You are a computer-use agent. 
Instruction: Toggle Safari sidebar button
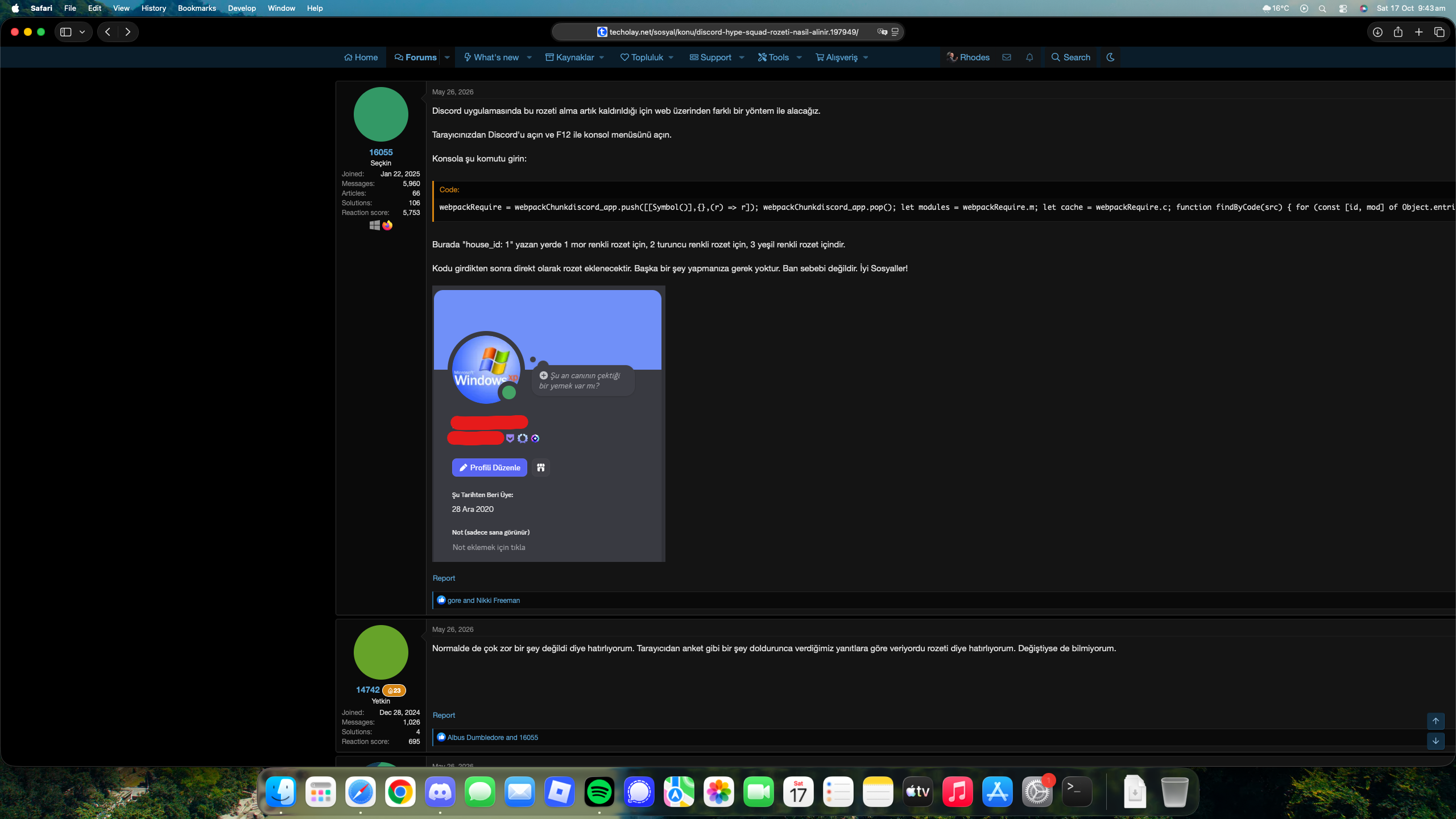coord(66,32)
